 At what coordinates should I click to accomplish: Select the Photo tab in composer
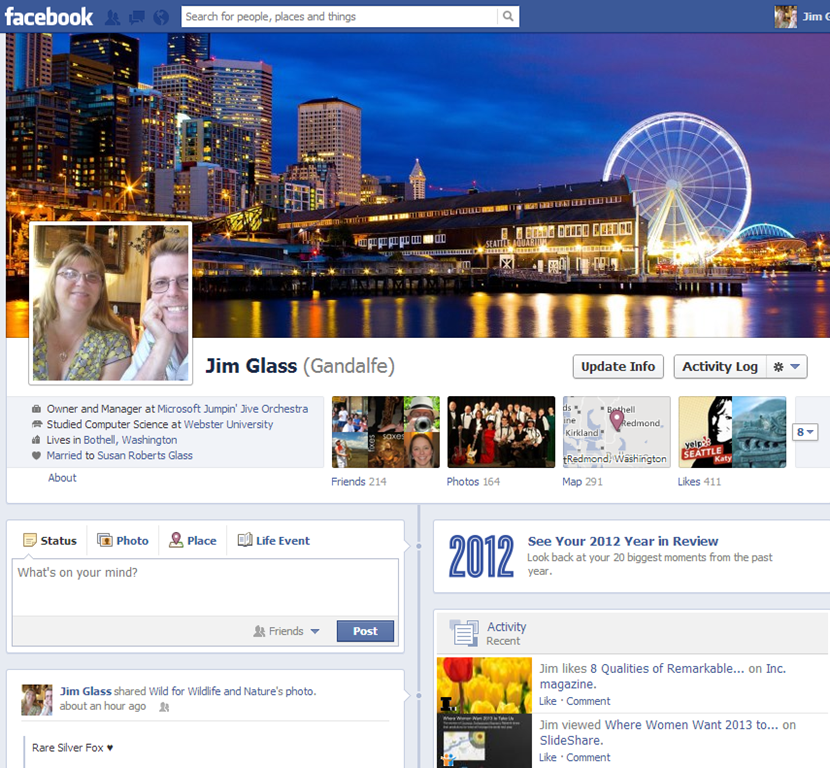pos(123,540)
